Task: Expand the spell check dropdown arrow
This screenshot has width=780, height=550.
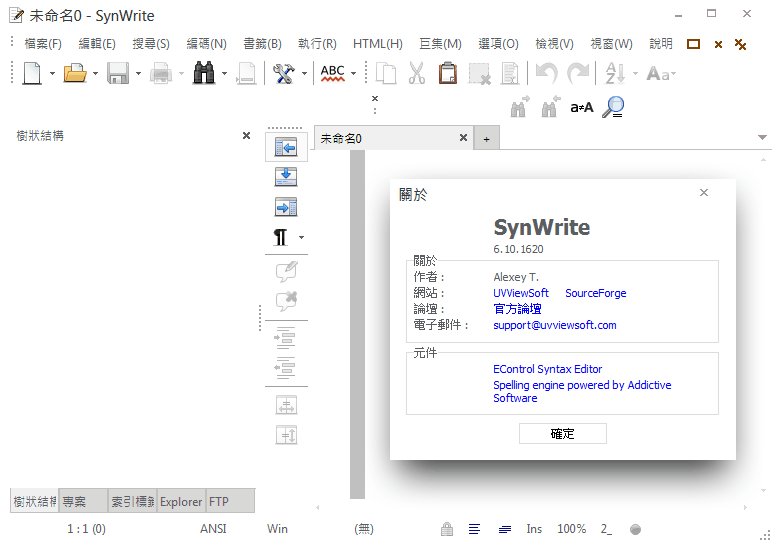Action: pos(353,74)
